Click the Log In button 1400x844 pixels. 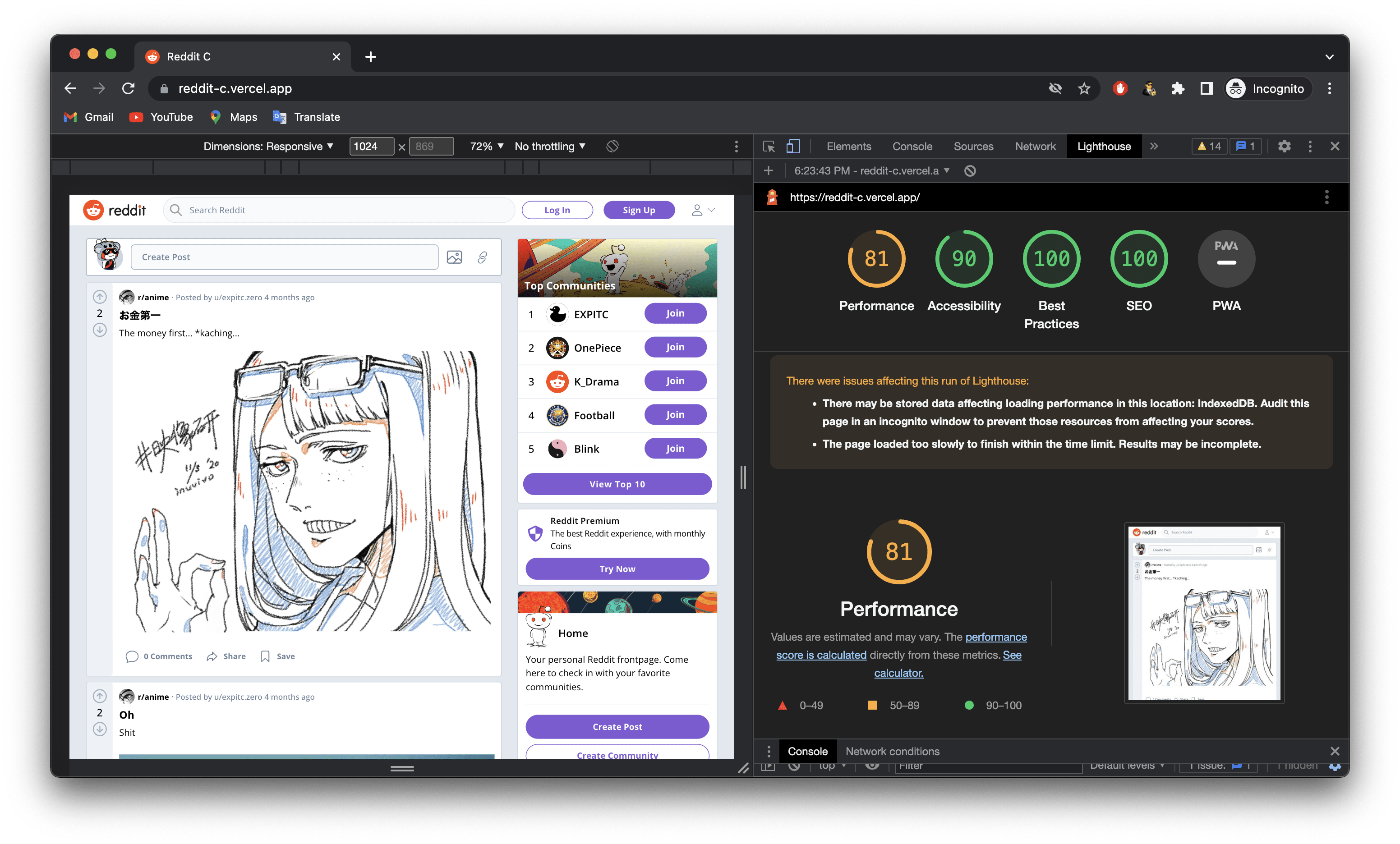557,210
